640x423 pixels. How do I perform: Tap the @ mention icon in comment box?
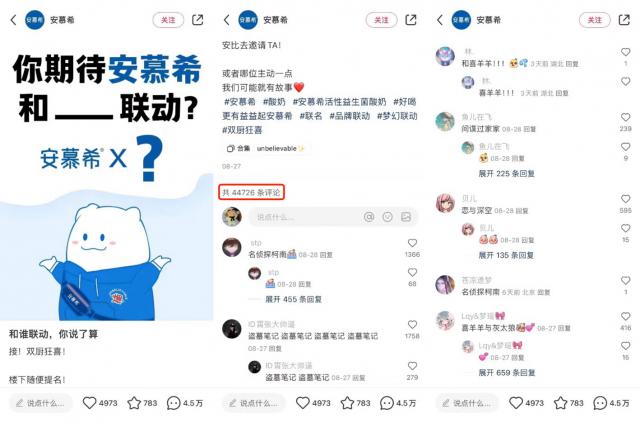(369, 217)
